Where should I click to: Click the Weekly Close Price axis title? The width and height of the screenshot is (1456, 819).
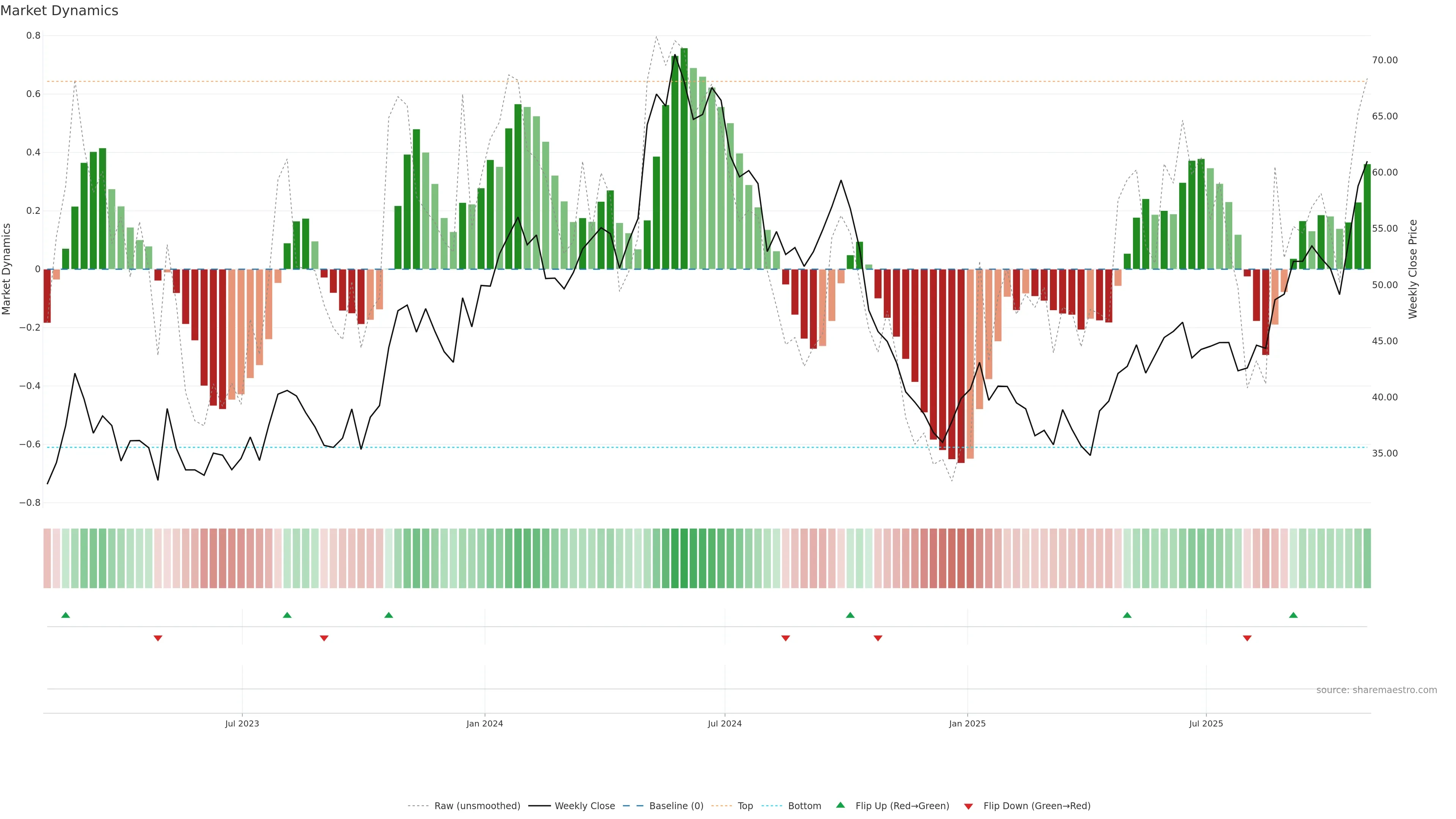click(1413, 269)
